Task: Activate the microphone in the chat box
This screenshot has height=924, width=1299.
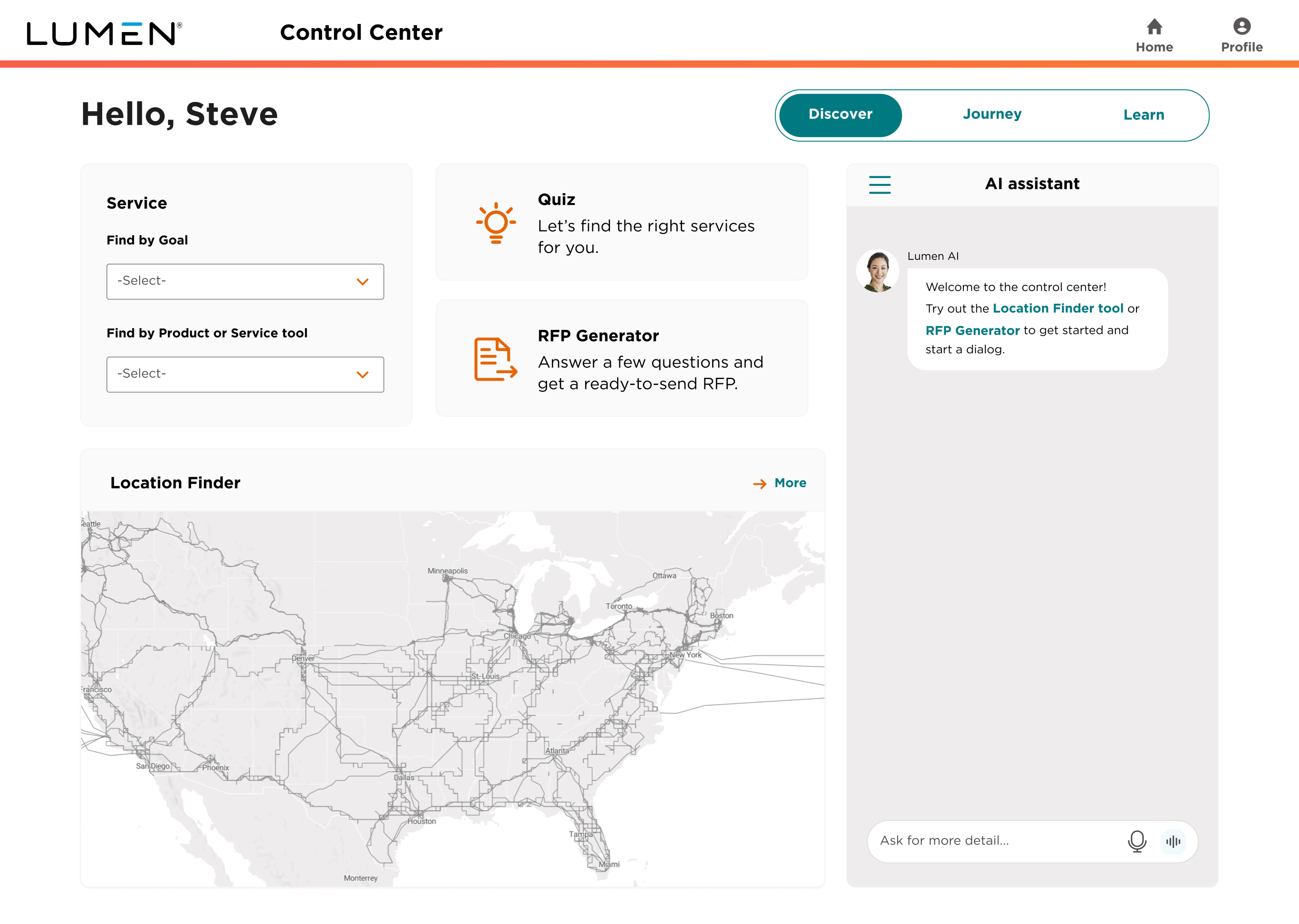Action: [x=1137, y=841]
